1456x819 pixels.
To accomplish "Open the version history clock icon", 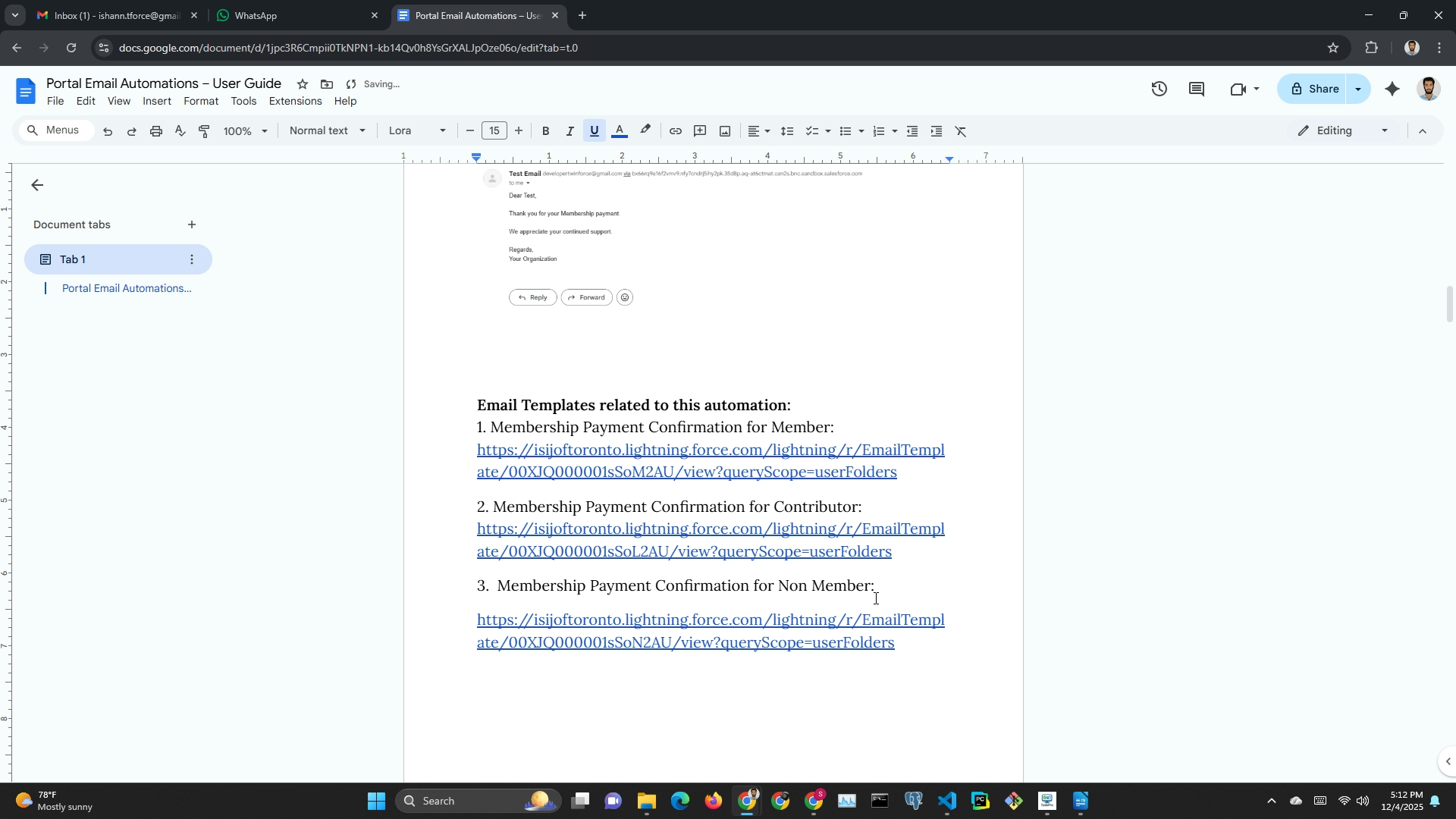I will [1159, 89].
